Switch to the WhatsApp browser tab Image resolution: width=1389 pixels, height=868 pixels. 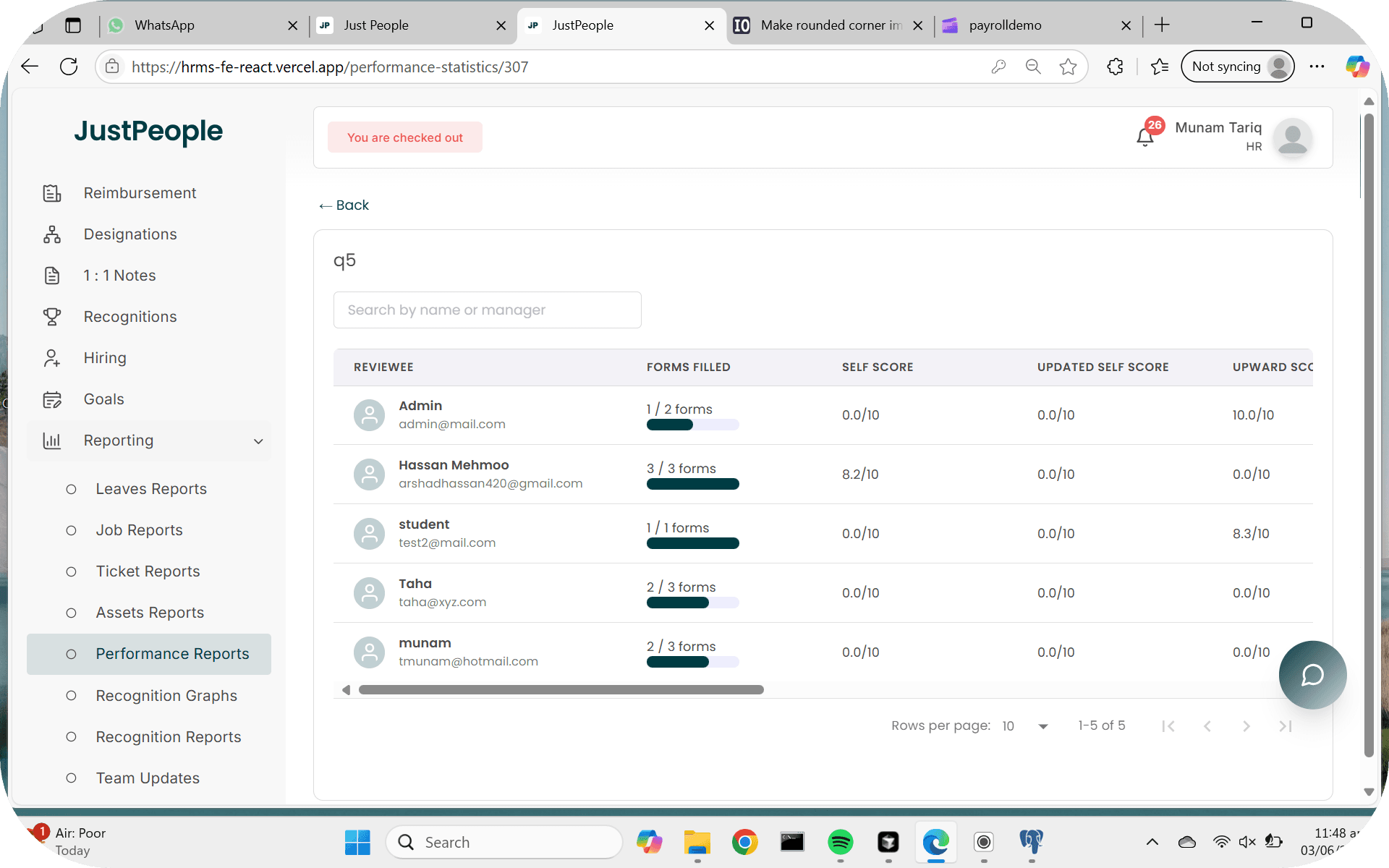(164, 25)
